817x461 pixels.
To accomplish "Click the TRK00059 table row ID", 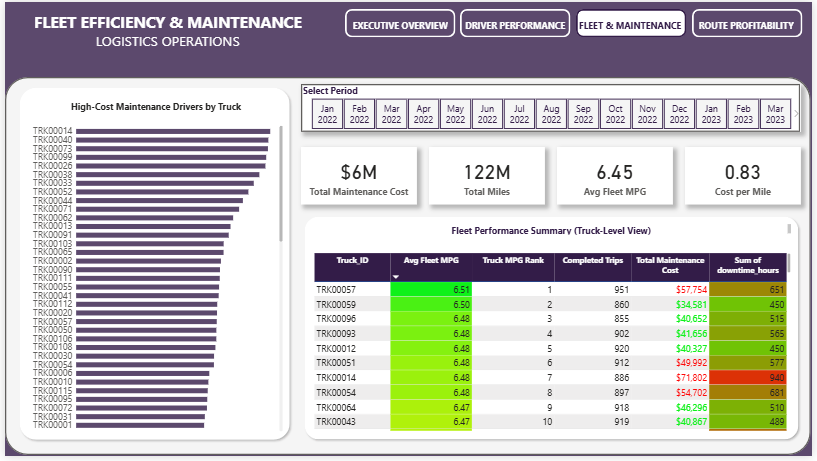I will [336, 304].
